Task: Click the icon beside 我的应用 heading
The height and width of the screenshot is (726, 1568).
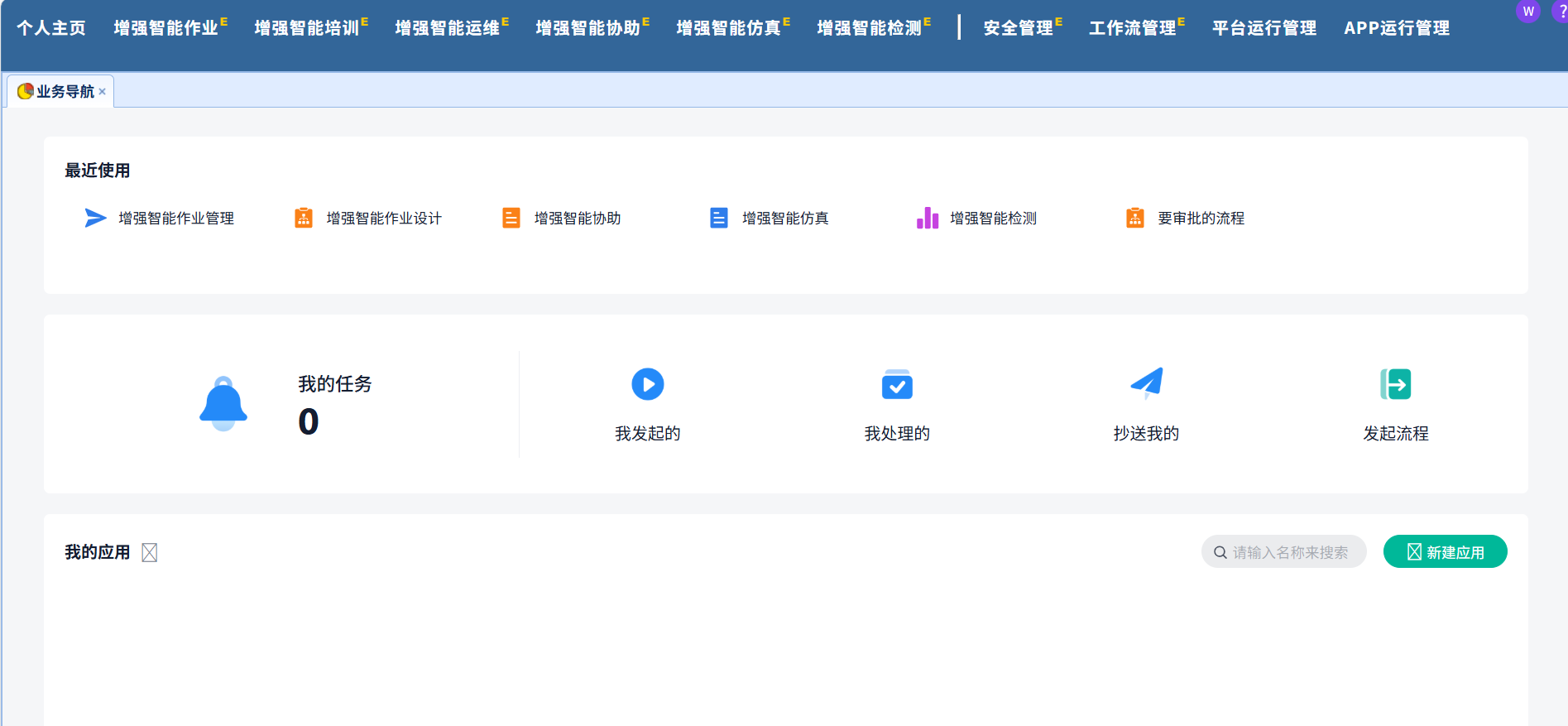Action: [150, 552]
